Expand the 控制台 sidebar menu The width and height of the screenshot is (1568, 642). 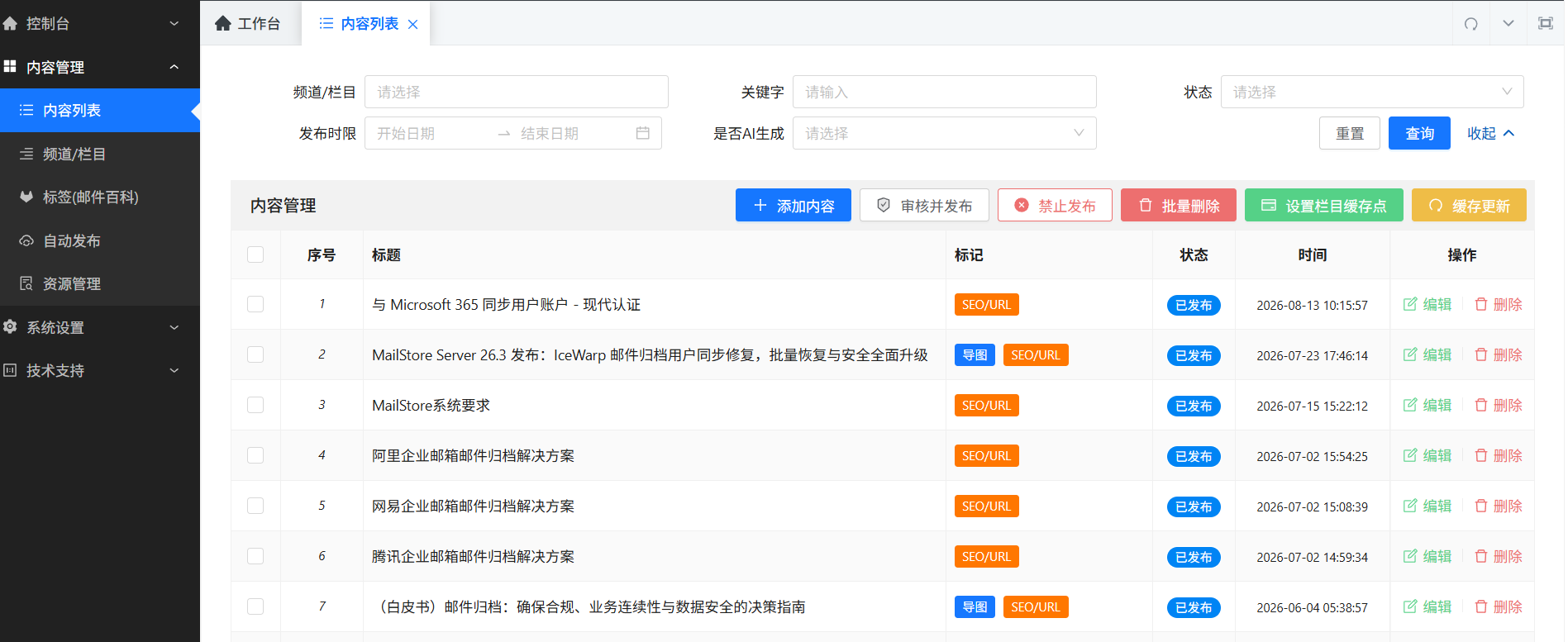[100, 23]
